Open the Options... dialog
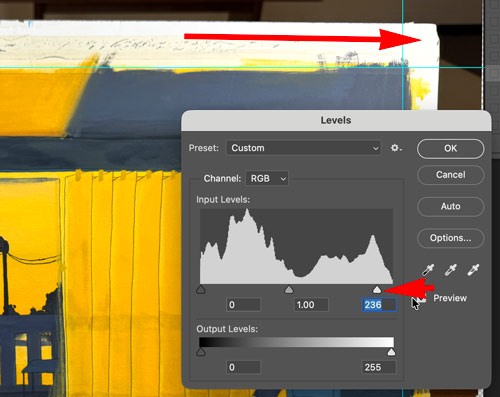 pyautogui.click(x=450, y=238)
